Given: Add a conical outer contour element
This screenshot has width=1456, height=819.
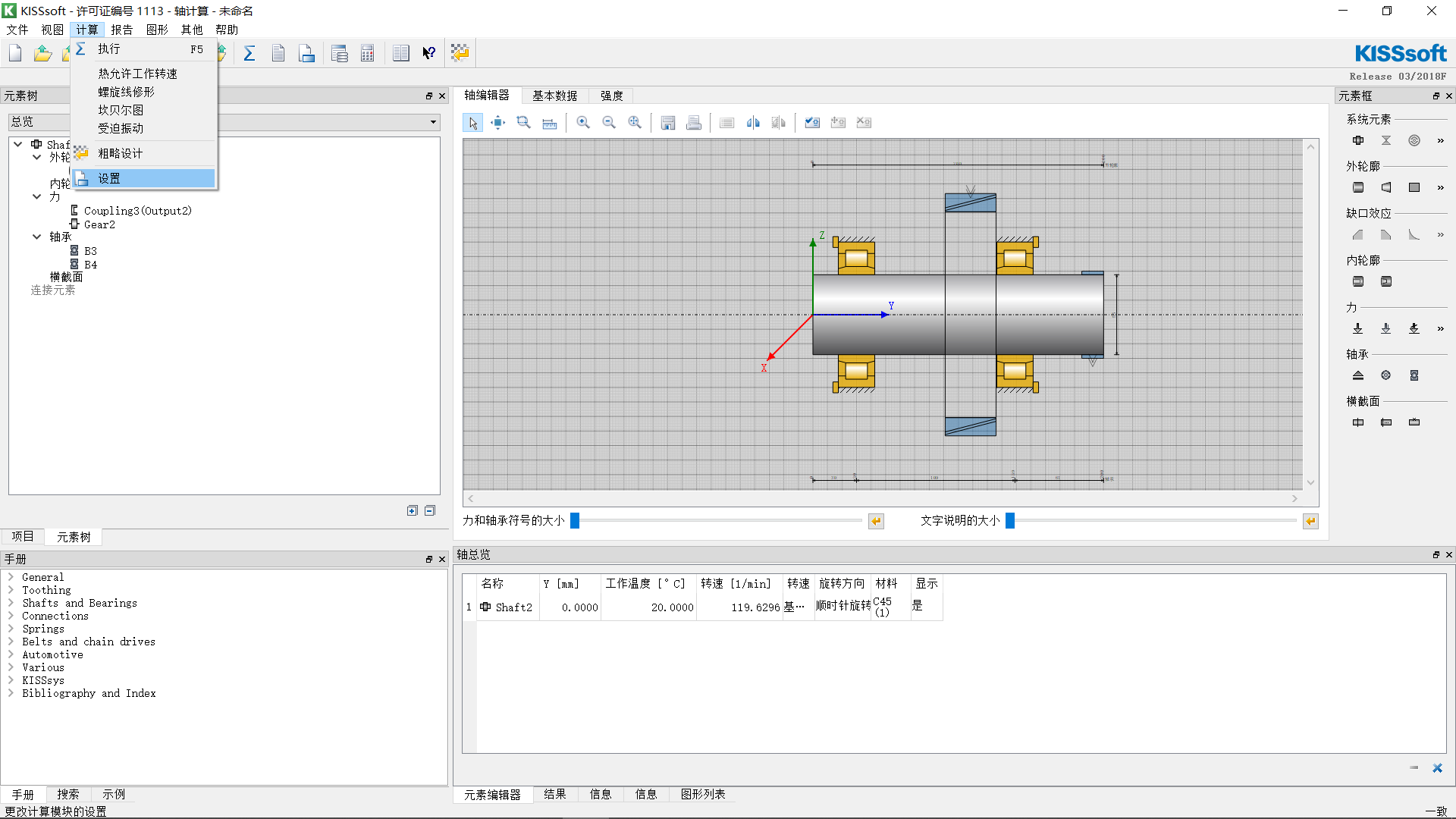Looking at the screenshot, I should [1386, 187].
